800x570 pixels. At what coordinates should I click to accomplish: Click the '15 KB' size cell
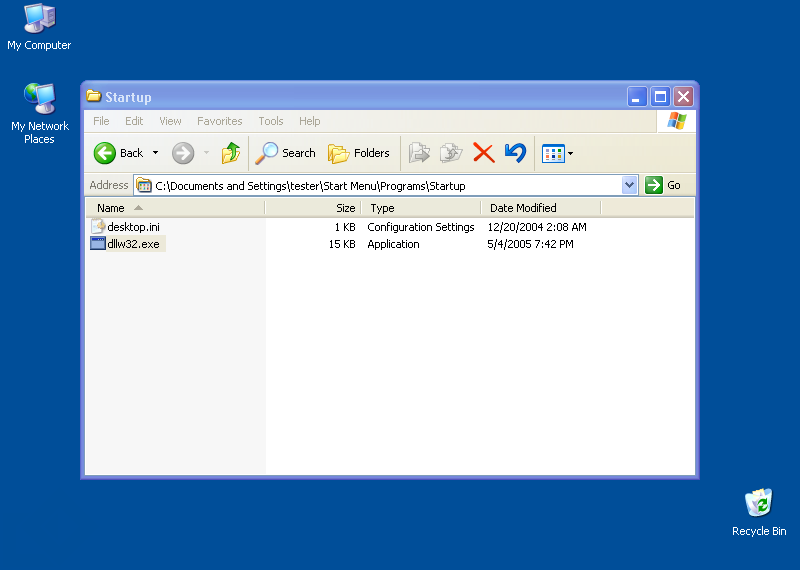342,244
